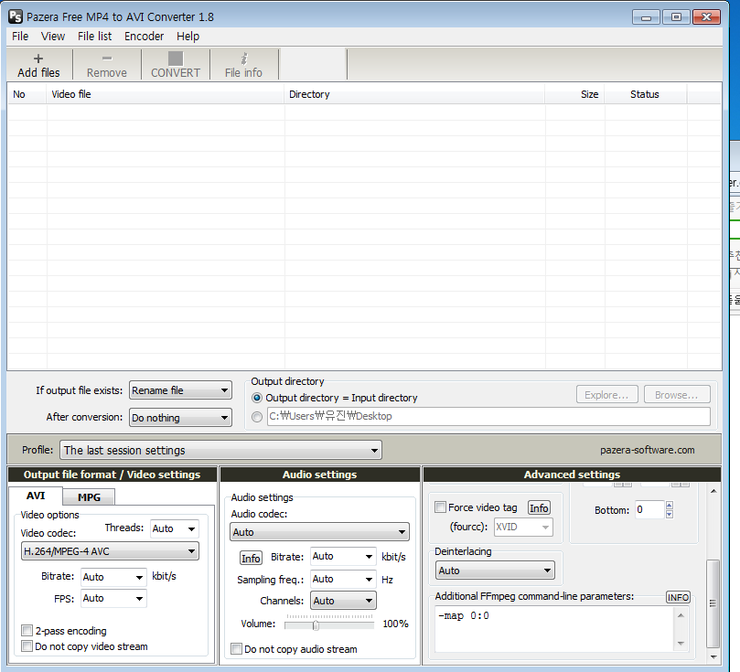Click the Explore... button
Screen dimensions: 740x672
607,395
